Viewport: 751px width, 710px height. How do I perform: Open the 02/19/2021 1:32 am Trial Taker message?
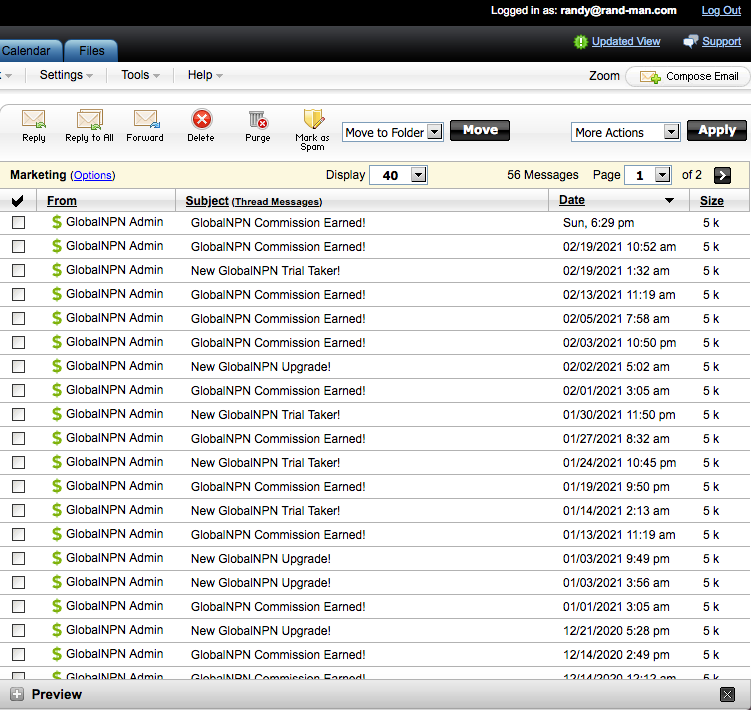point(265,271)
